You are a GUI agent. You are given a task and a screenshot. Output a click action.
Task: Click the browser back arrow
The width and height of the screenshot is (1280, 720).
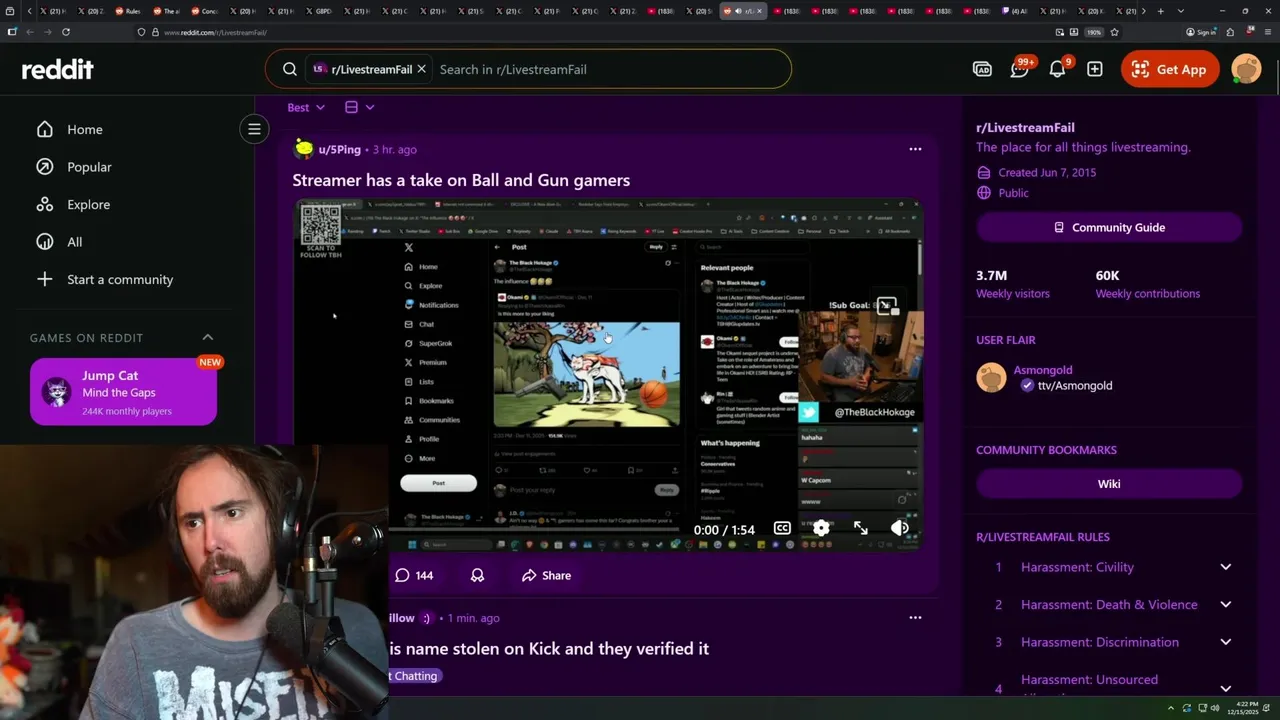click(30, 32)
